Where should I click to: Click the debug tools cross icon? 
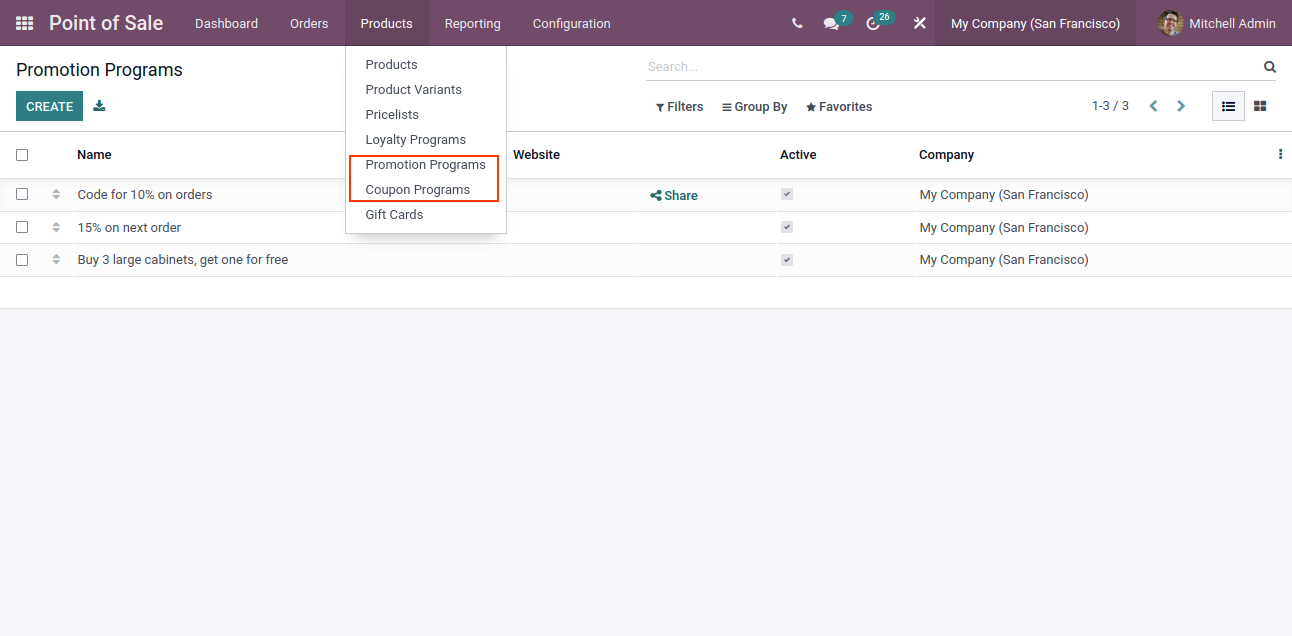pos(919,23)
